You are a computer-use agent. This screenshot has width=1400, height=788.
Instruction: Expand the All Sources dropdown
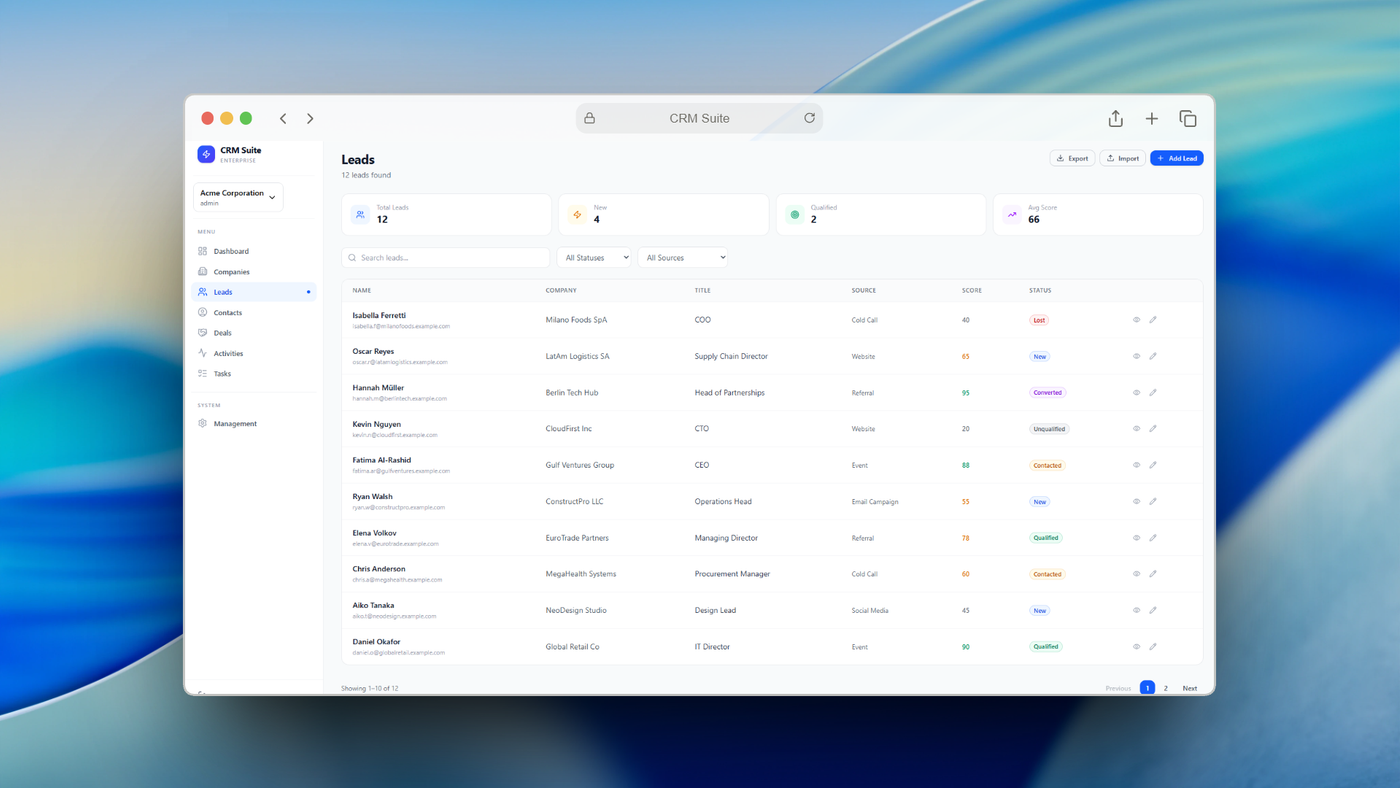pyautogui.click(x=683, y=257)
